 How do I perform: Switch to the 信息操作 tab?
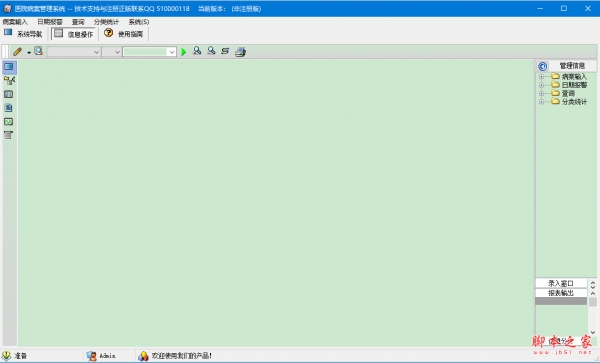coord(73,34)
